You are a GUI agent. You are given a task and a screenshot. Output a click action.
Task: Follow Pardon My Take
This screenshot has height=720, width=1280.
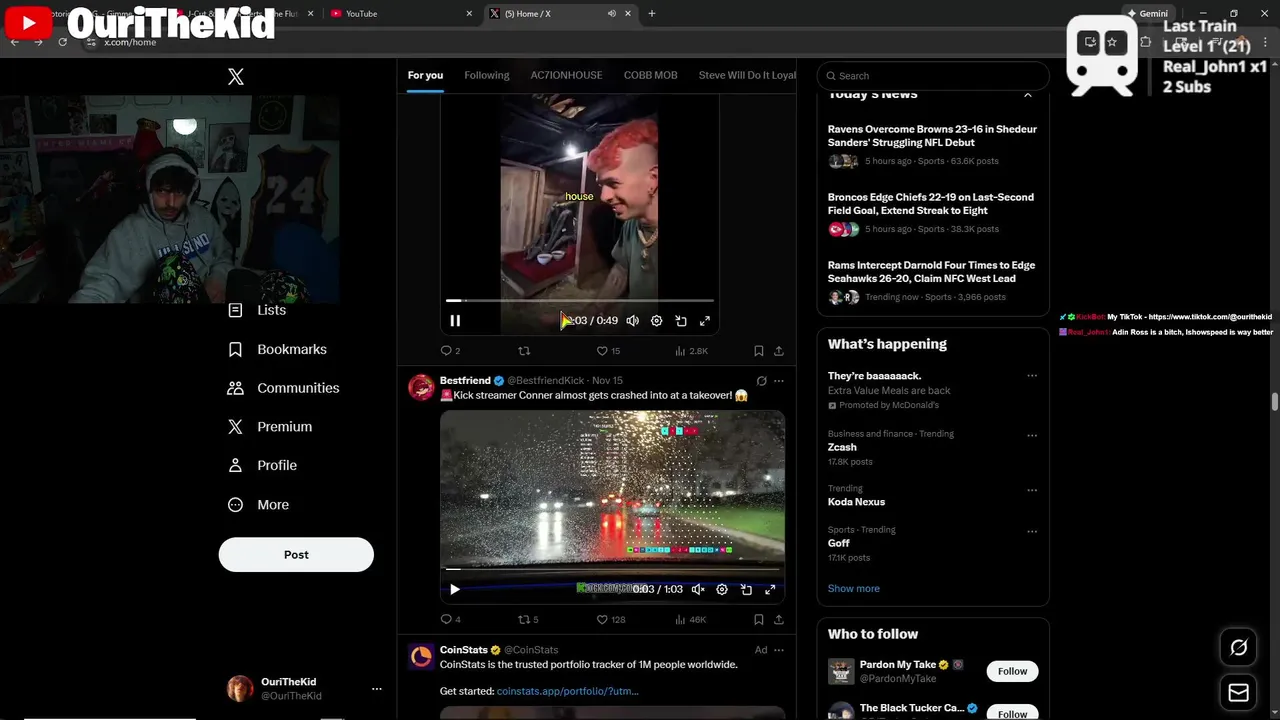[x=1012, y=671]
